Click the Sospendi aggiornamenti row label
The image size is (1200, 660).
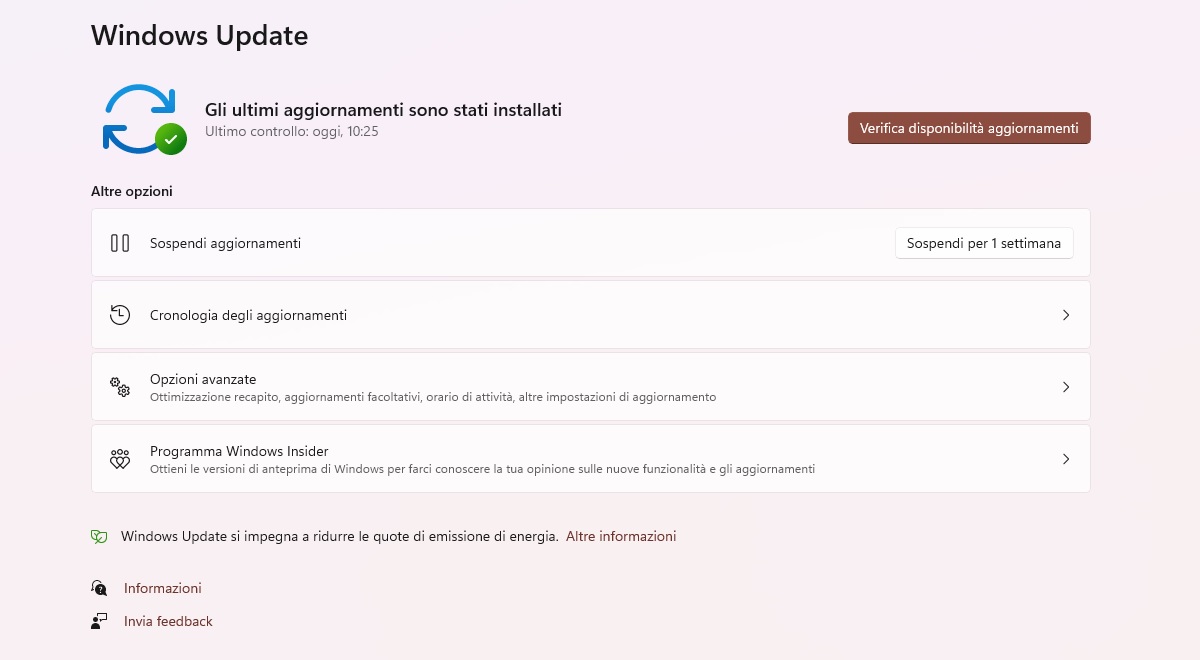click(225, 243)
